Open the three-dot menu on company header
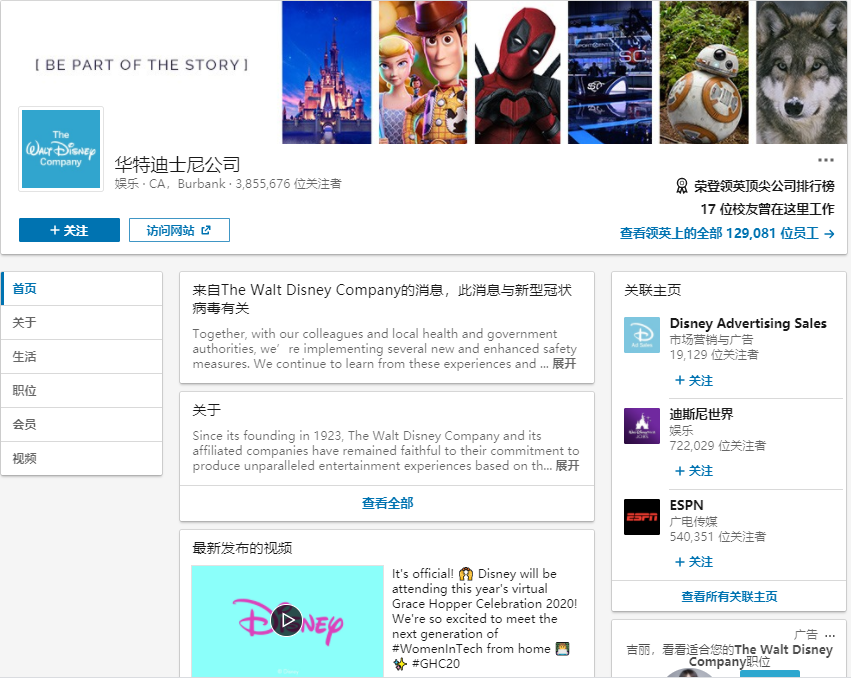Screen dimensions: 851x679 point(825,160)
